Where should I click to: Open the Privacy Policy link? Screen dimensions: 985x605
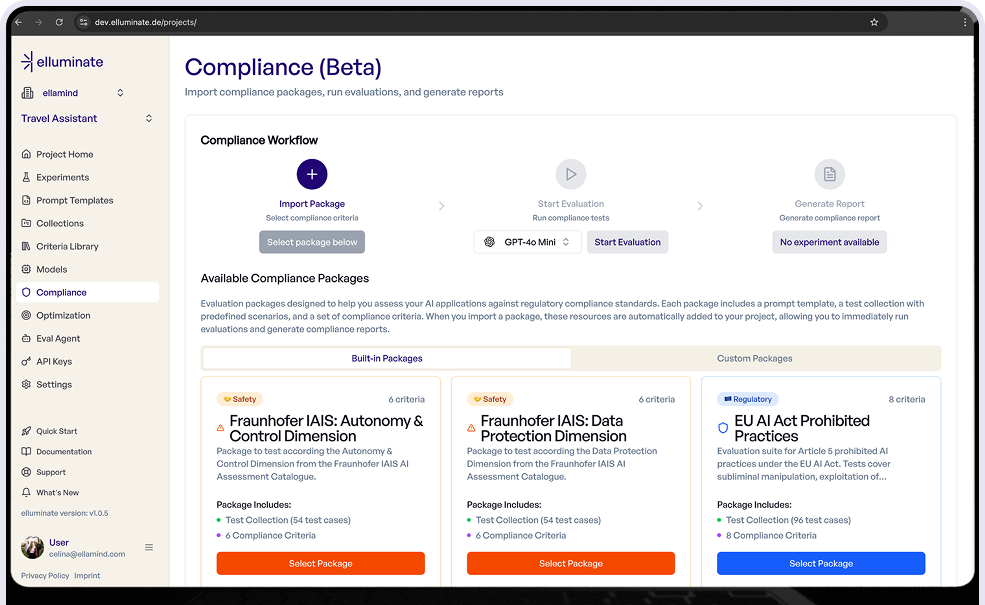point(45,575)
